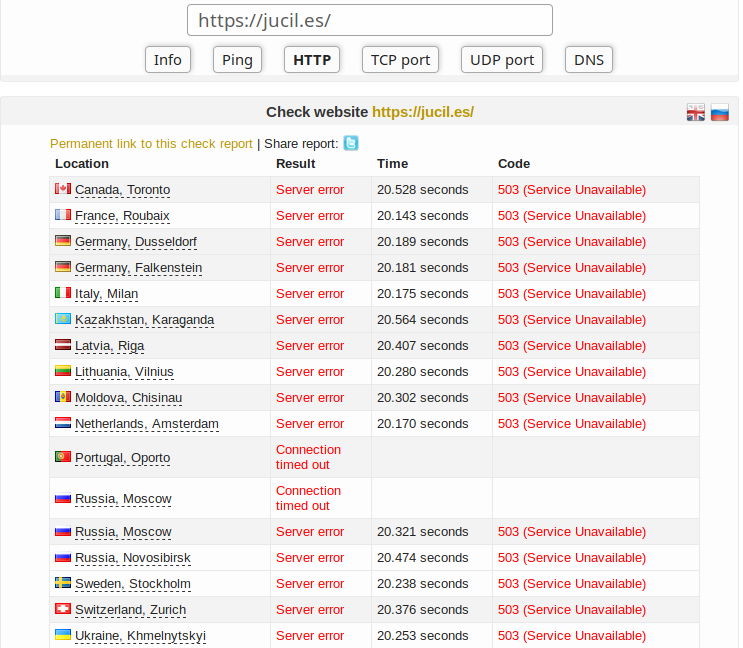Click the Latvia flag icon
The height and width of the screenshot is (648, 743).
[63, 345]
